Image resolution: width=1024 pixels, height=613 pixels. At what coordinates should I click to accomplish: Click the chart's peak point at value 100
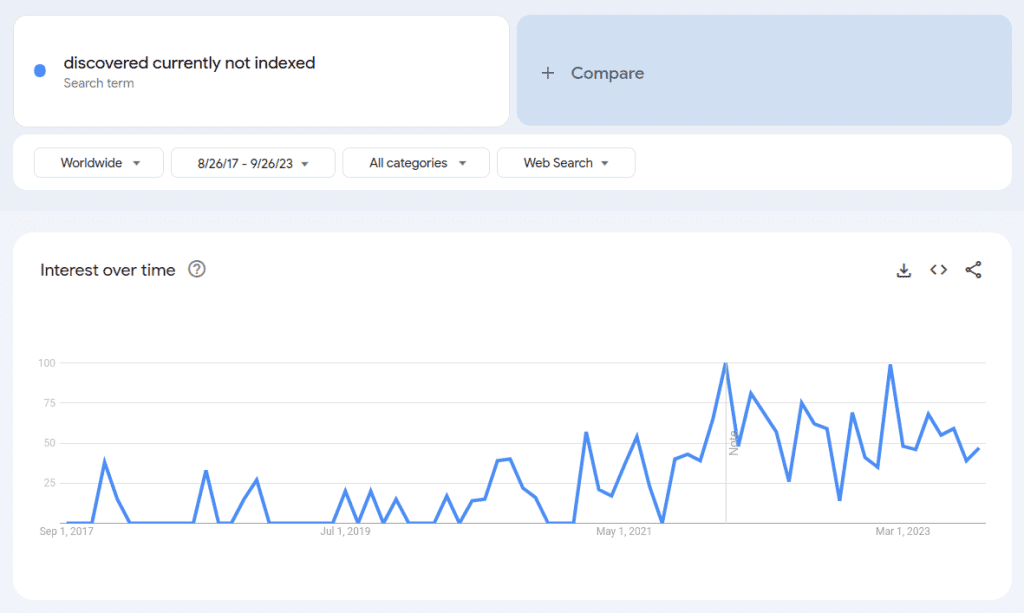[726, 363]
